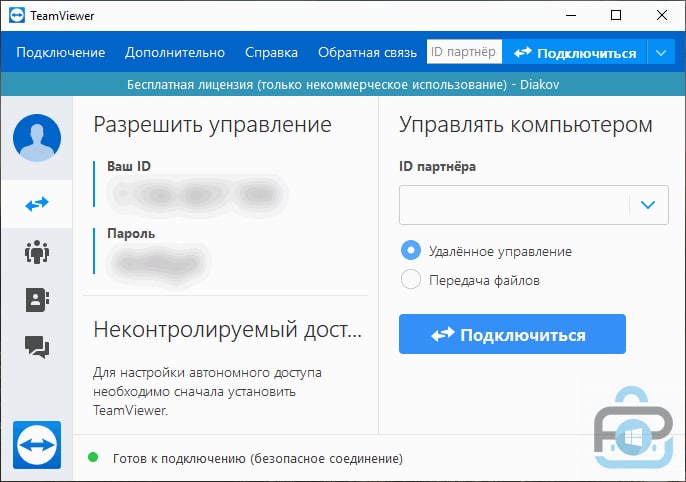Close the TeamViewer window

pos(662,15)
